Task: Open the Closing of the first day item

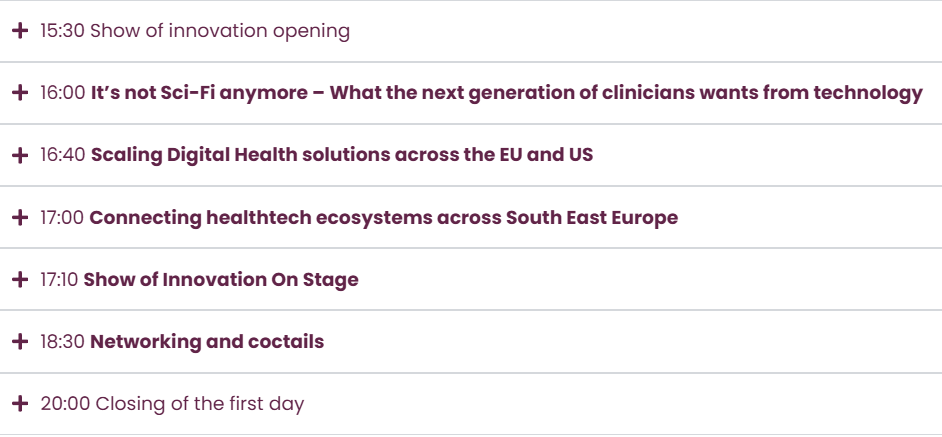Action: pos(199,404)
